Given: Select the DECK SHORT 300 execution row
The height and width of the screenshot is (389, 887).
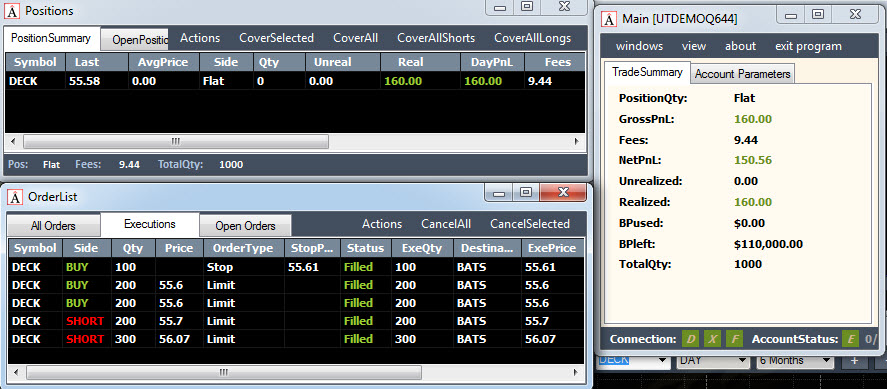Looking at the screenshot, I should click(x=295, y=339).
